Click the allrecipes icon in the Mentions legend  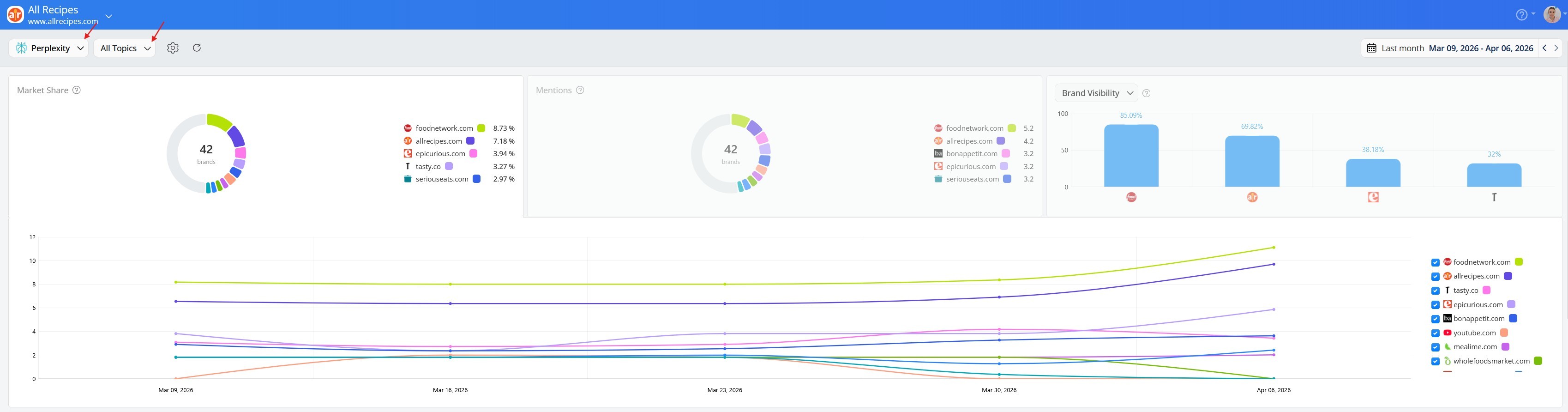pos(938,141)
